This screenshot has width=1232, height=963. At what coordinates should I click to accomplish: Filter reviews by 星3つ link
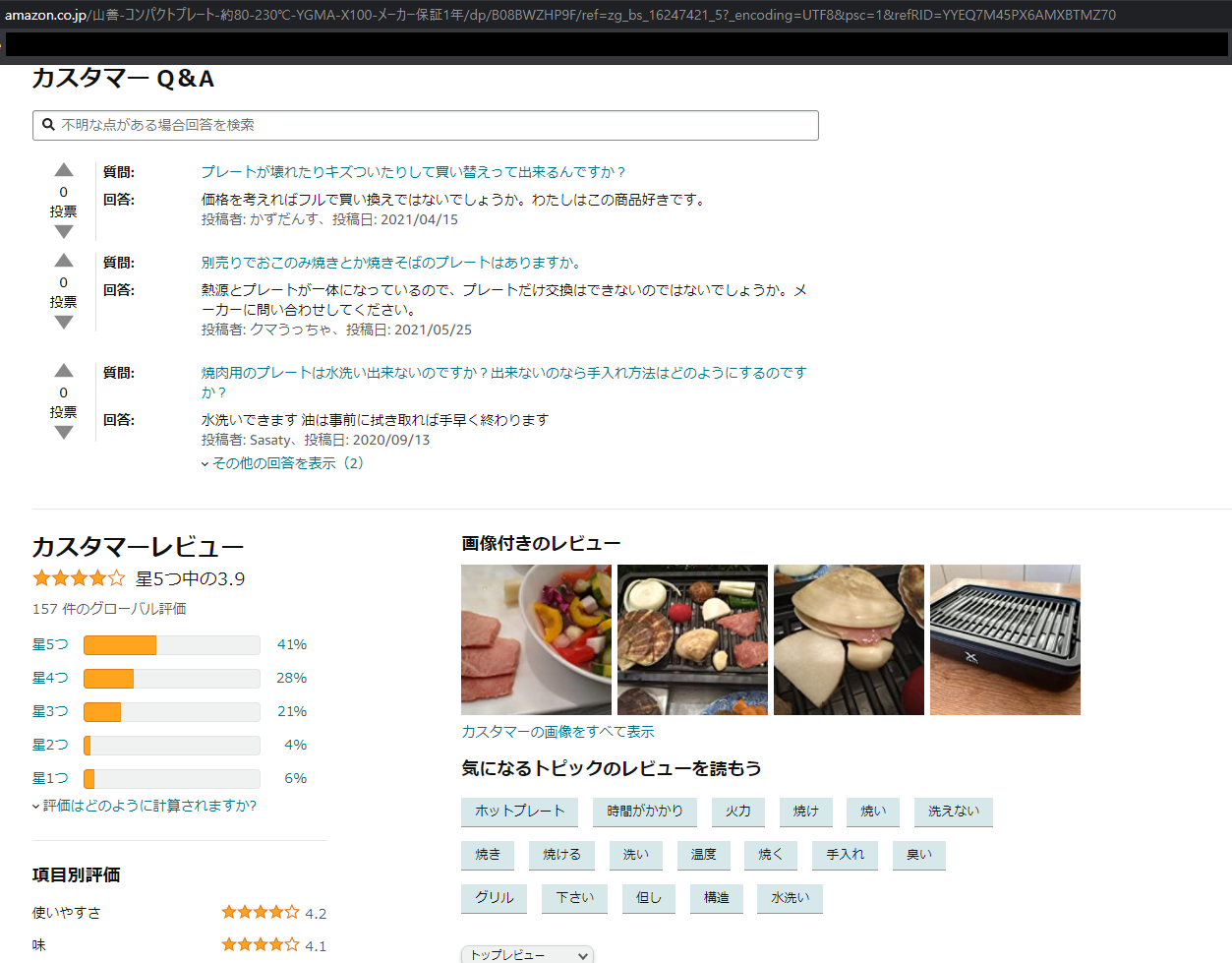[x=50, y=711]
